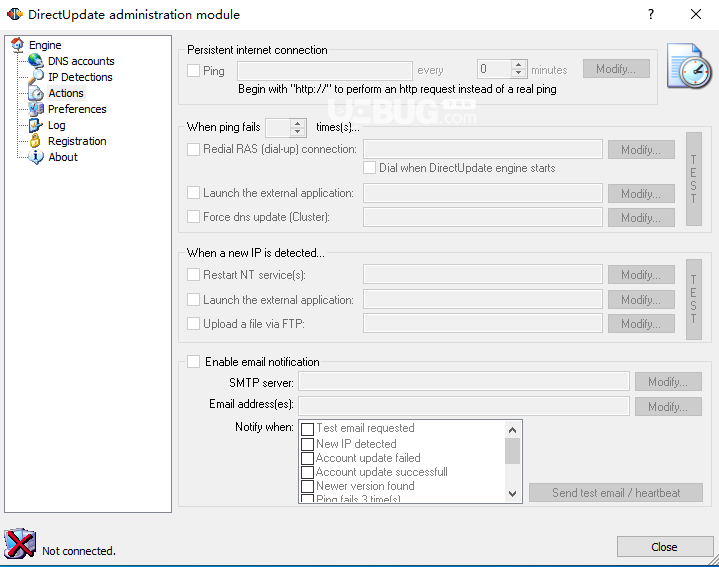Open the Registration section
Image resolution: width=719 pixels, height=567 pixels.
coord(77,141)
